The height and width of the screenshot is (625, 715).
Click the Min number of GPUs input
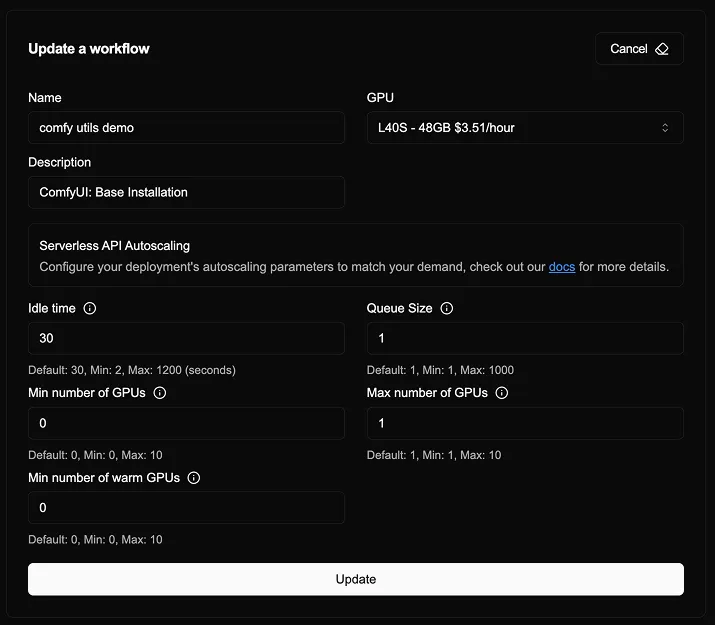pos(186,423)
